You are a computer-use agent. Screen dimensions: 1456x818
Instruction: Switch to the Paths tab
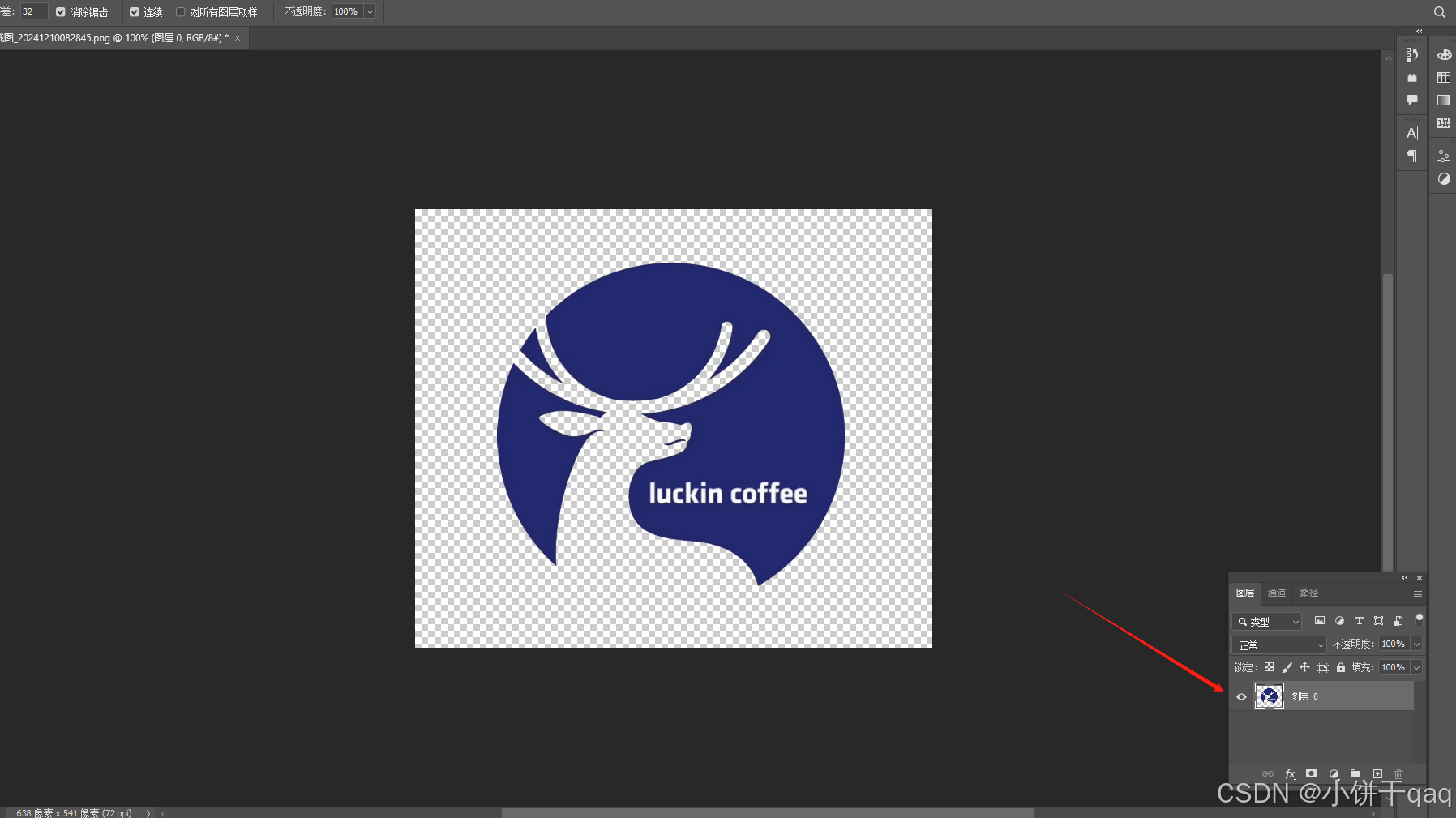point(1309,593)
